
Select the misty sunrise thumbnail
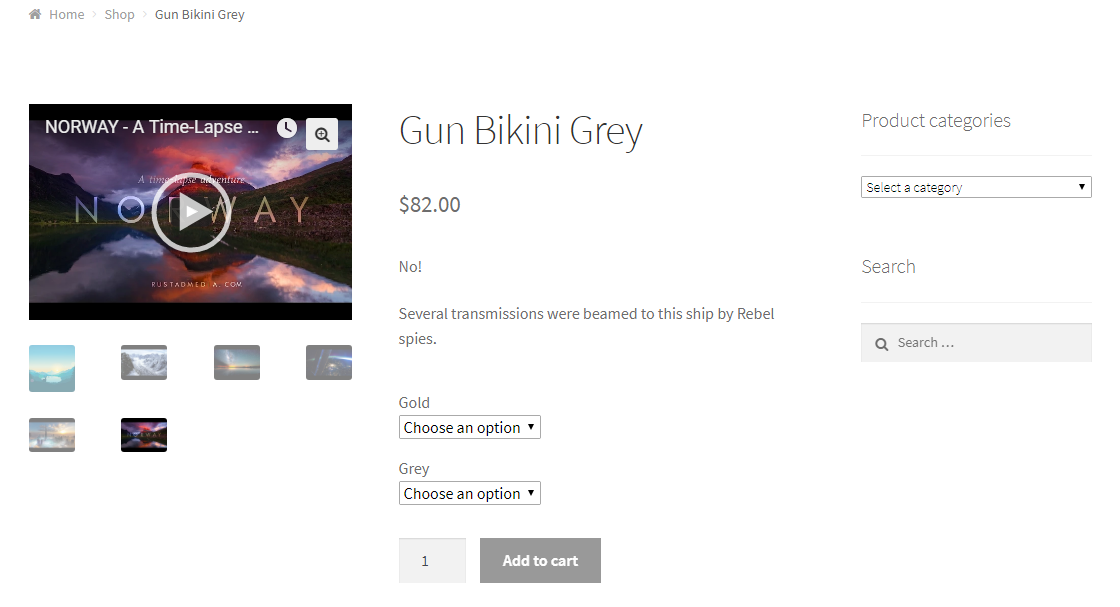click(x=52, y=435)
